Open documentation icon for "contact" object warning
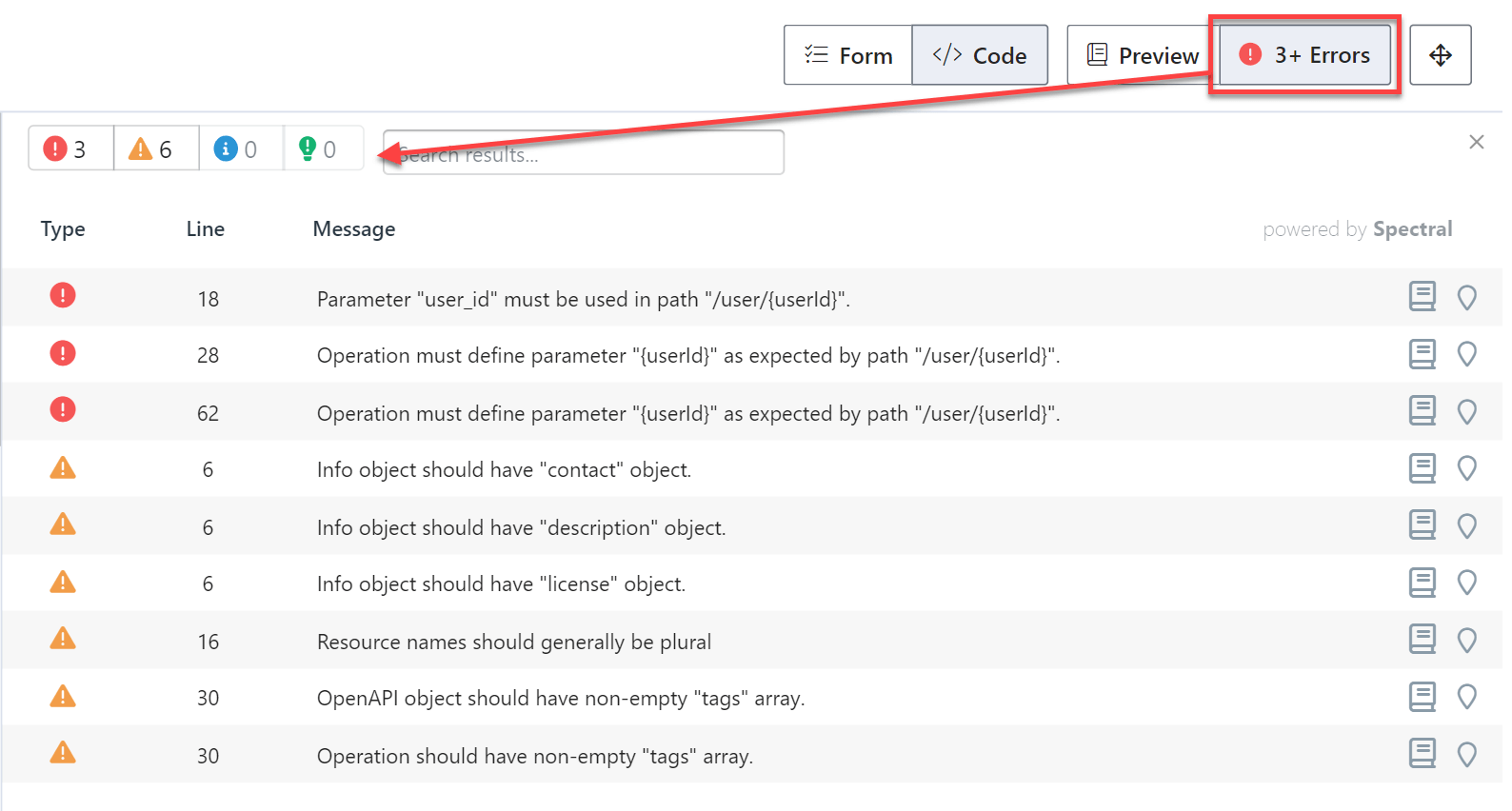This screenshot has height=811, width=1512. (x=1422, y=468)
